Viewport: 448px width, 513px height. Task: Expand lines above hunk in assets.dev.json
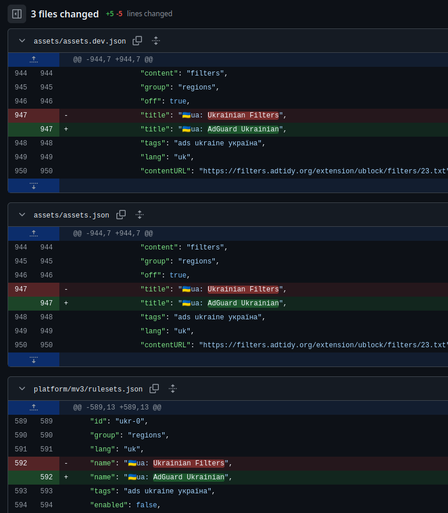pyautogui.click(x=34, y=60)
